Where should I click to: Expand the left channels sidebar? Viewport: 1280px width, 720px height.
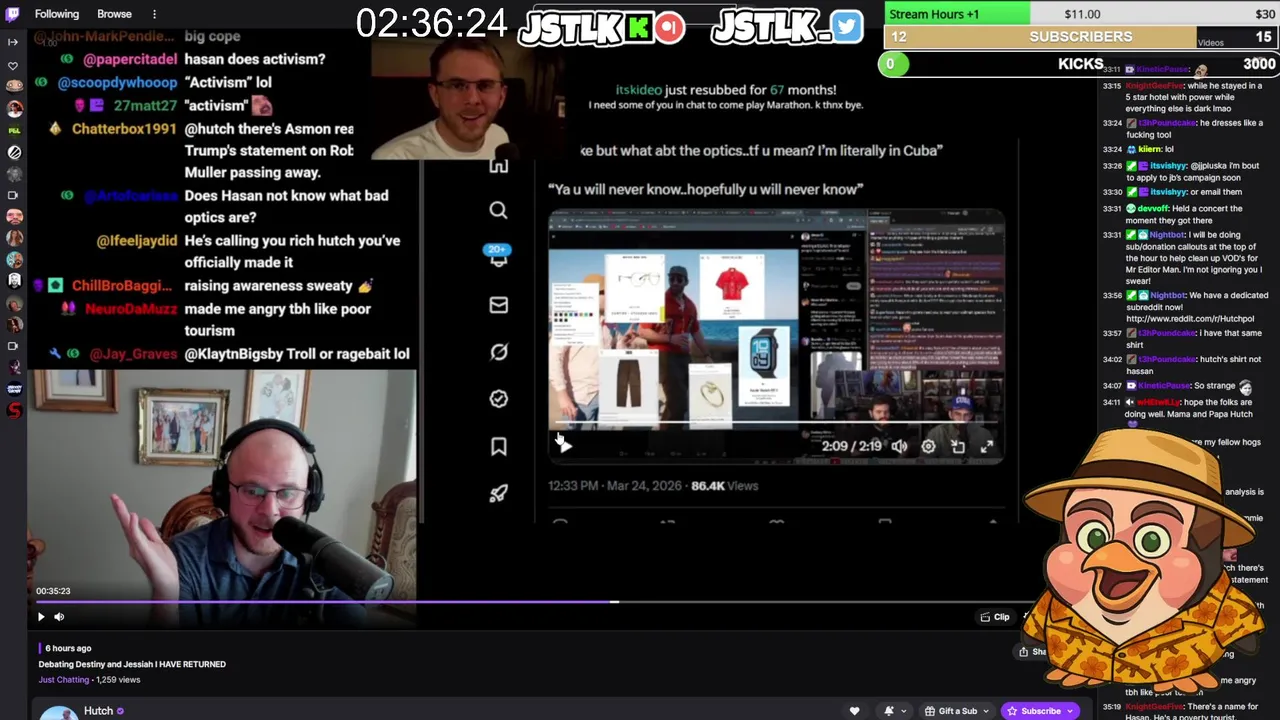pyautogui.click(x=14, y=42)
